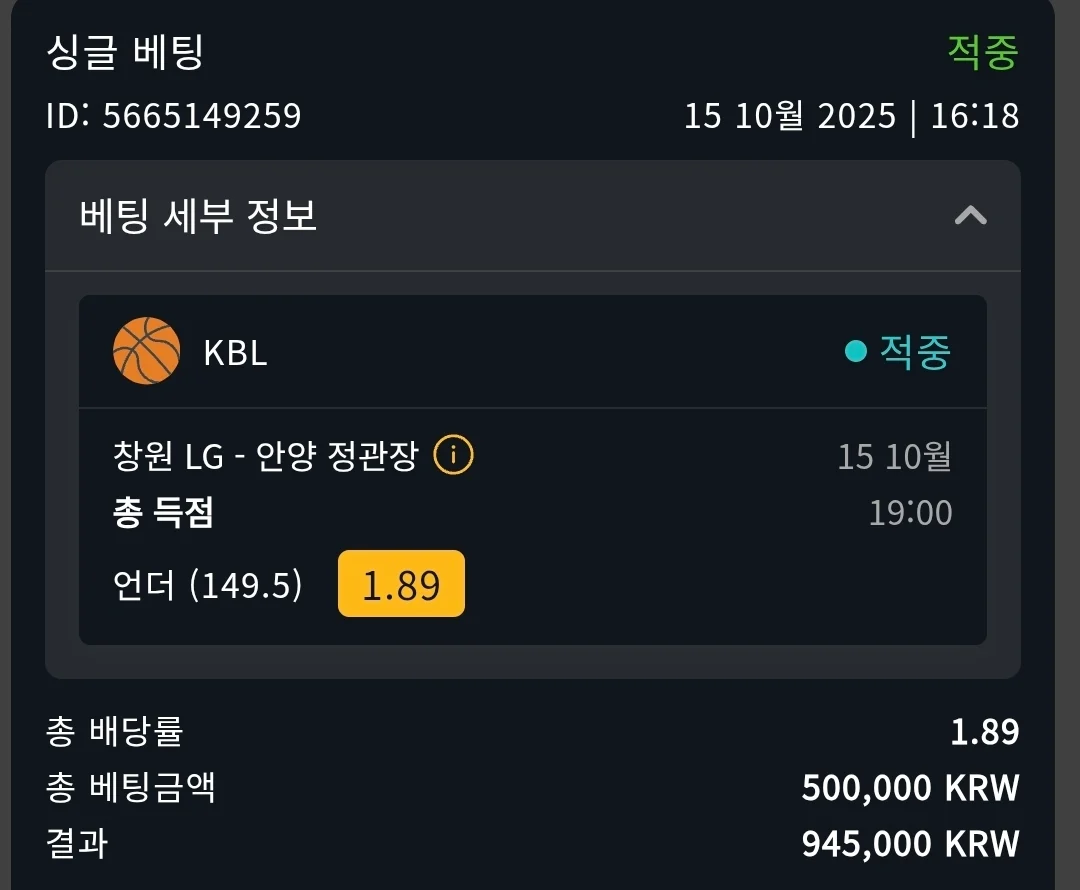Open the info icon beside the match name
The image size is (1080, 890).
(x=453, y=456)
